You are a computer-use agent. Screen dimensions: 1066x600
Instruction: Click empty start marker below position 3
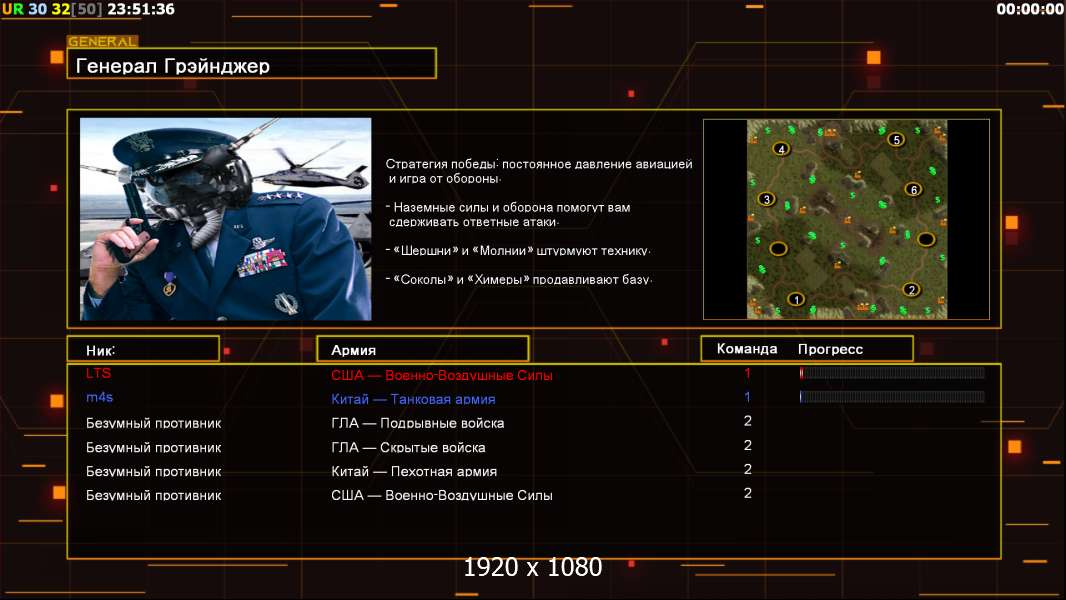click(x=778, y=247)
